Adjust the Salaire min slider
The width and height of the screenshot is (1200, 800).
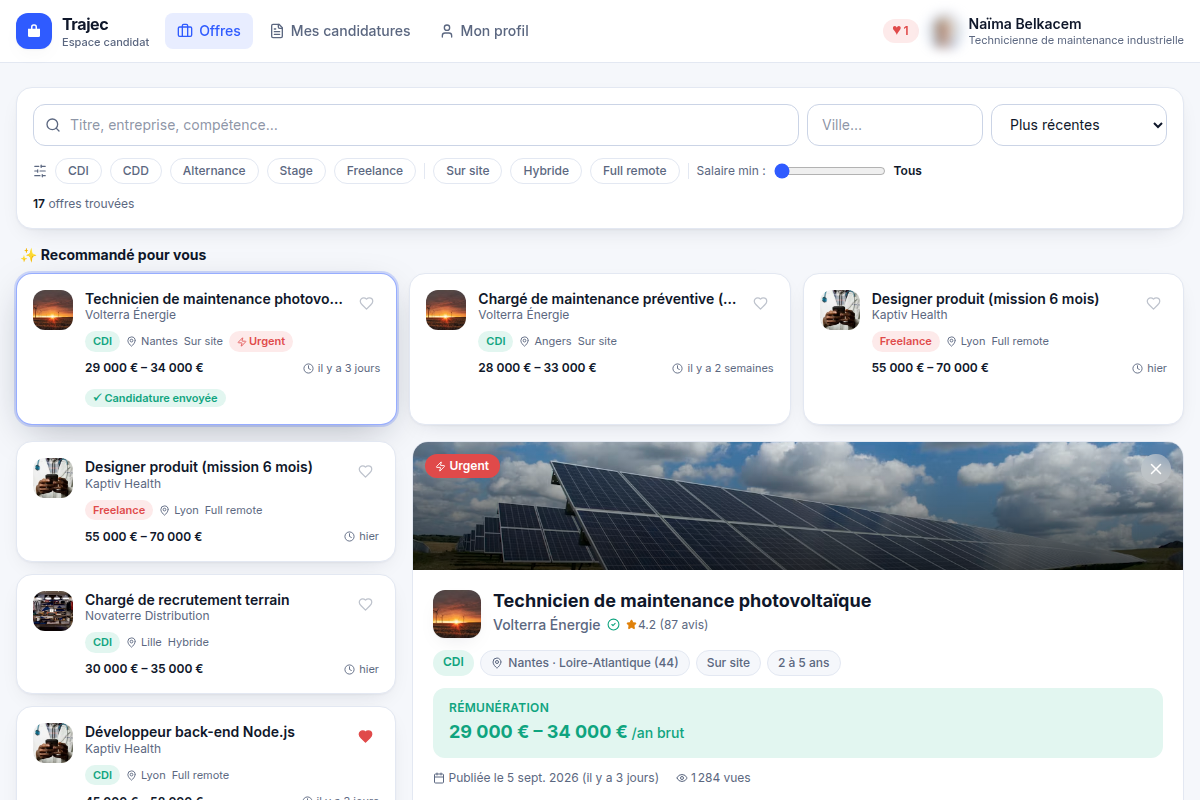coord(830,171)
